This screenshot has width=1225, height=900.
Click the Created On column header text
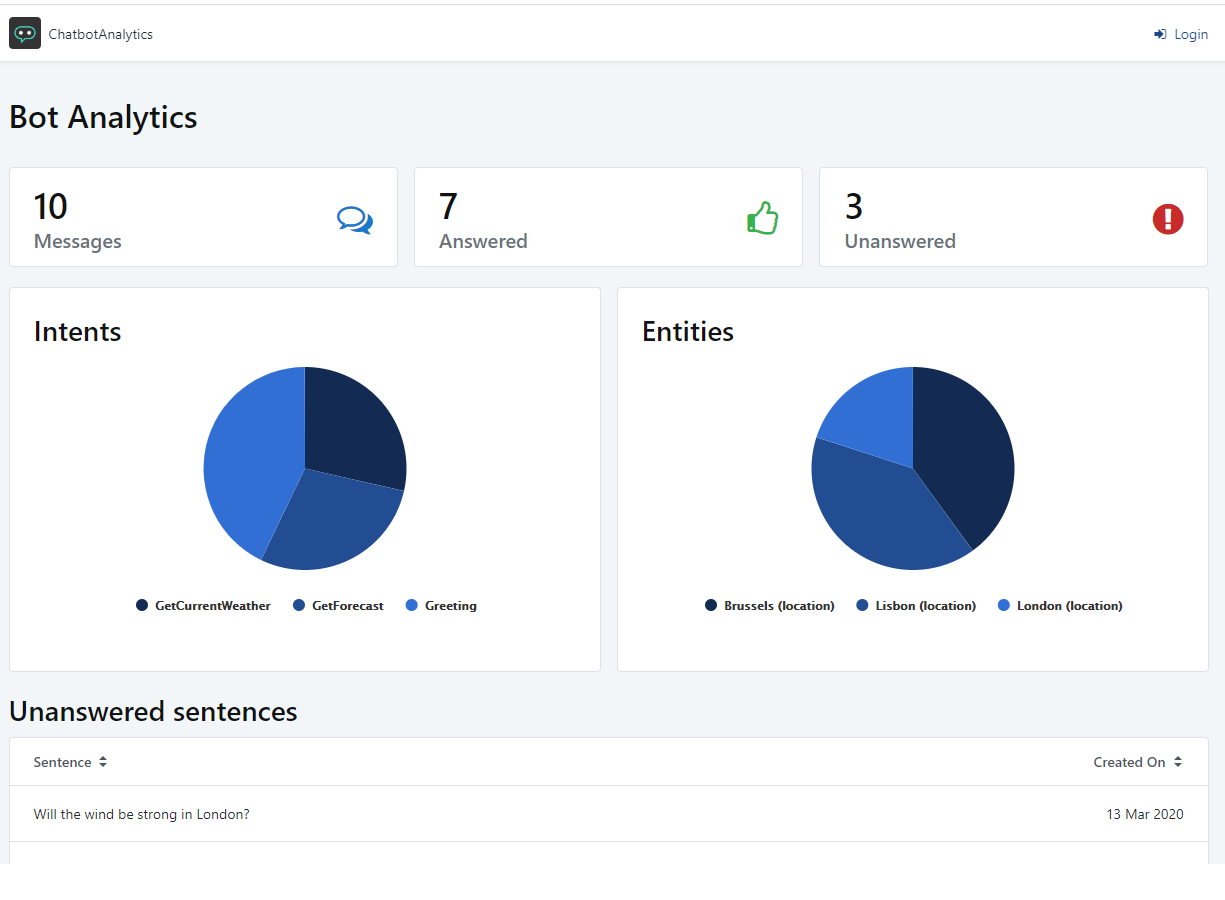1129,762
